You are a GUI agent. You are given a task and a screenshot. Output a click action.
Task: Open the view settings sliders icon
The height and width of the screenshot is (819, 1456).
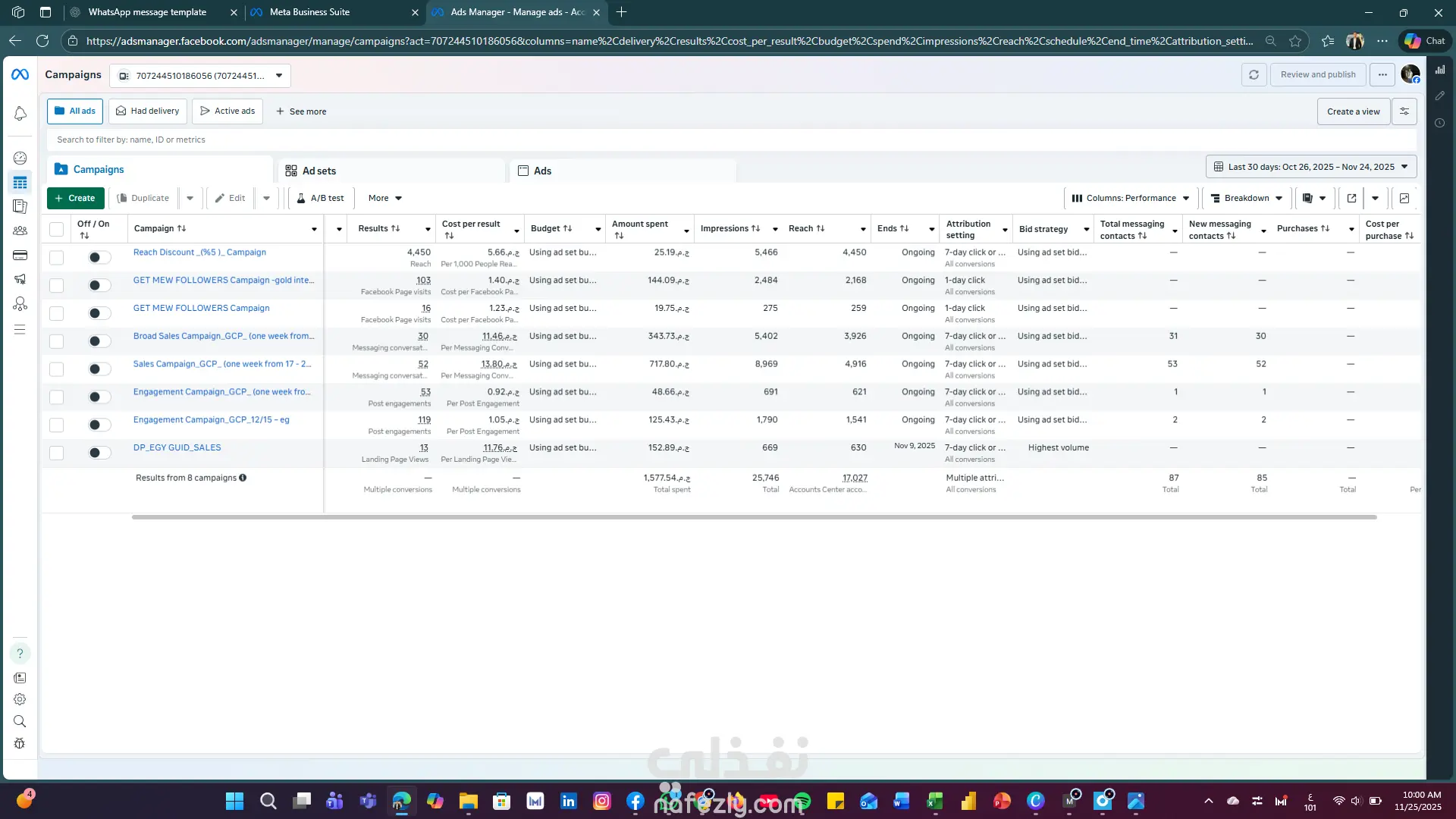1404,111
